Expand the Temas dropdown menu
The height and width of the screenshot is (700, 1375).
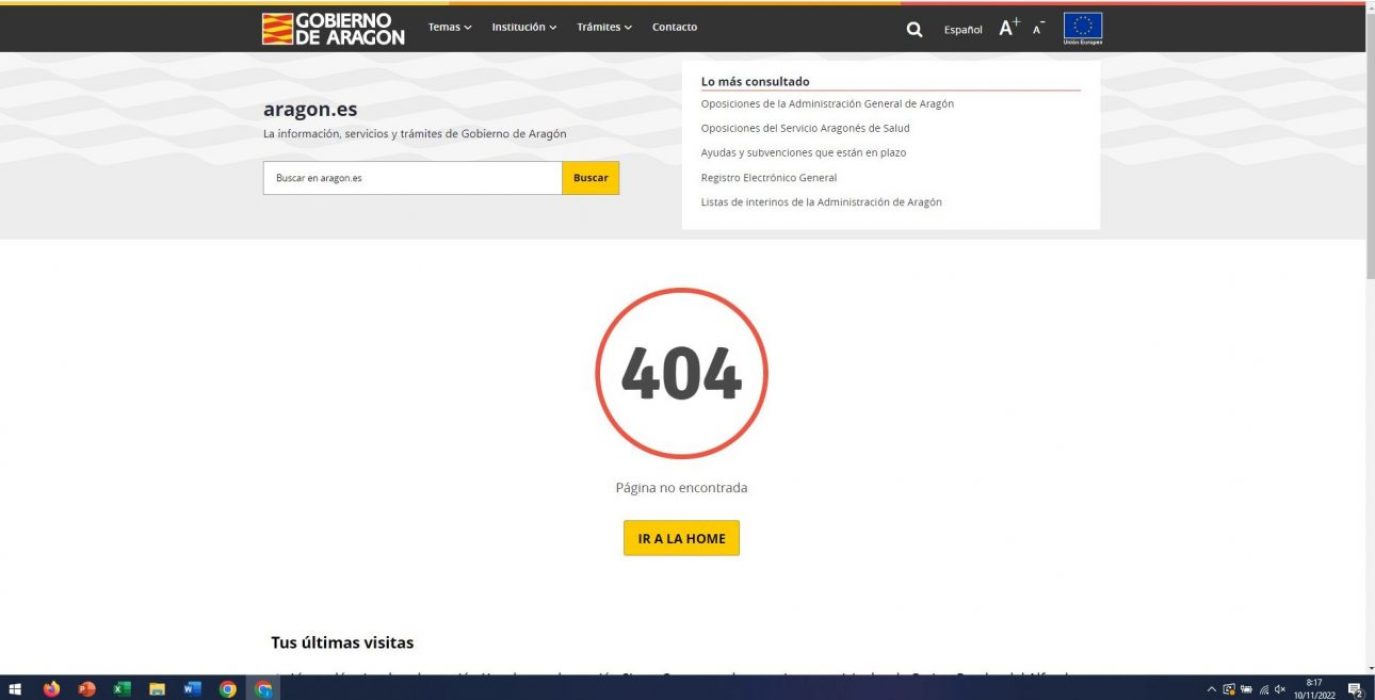[x=450, y=27]
